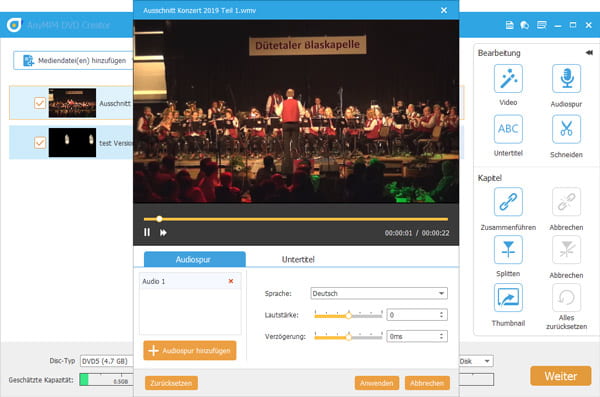Click the third title-bar icon beside minimize
Image resolution: width=600 pixels, height=397 pixels.
click(x=541, y=25)
